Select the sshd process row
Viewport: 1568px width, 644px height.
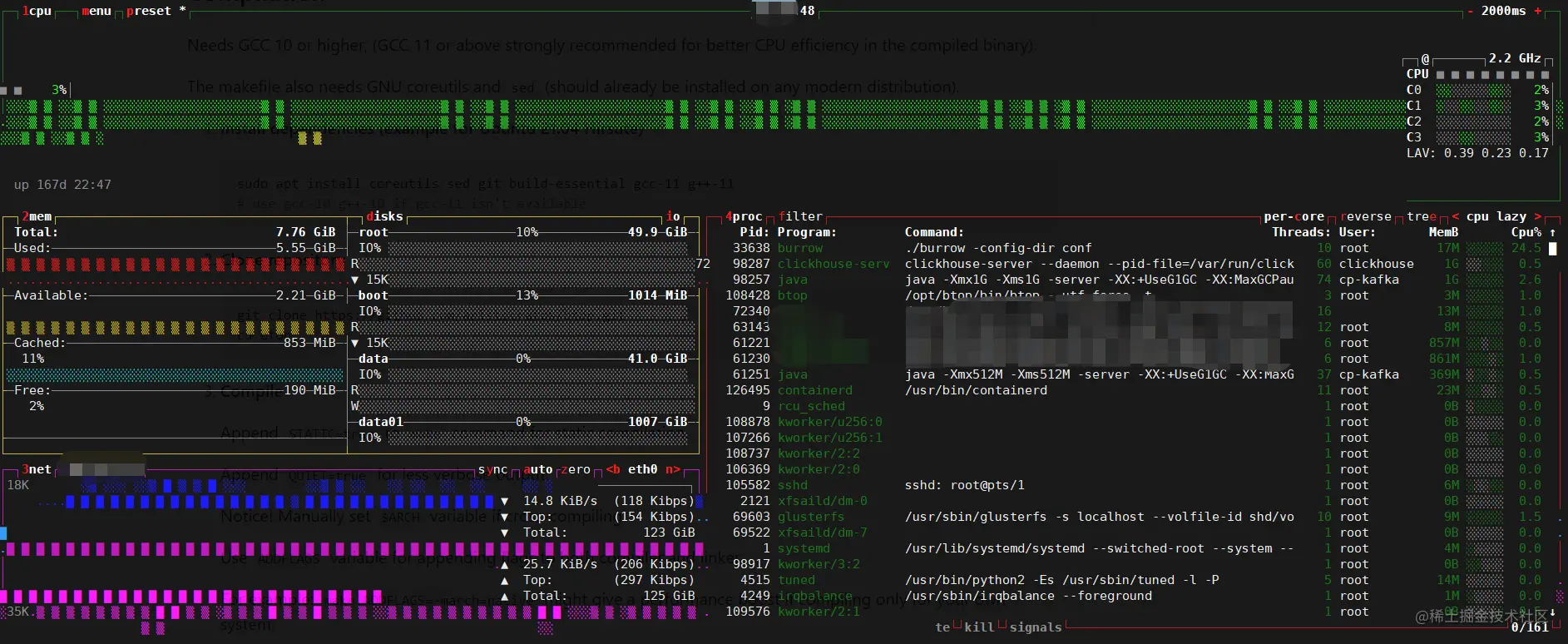[x=1134, y=485]
